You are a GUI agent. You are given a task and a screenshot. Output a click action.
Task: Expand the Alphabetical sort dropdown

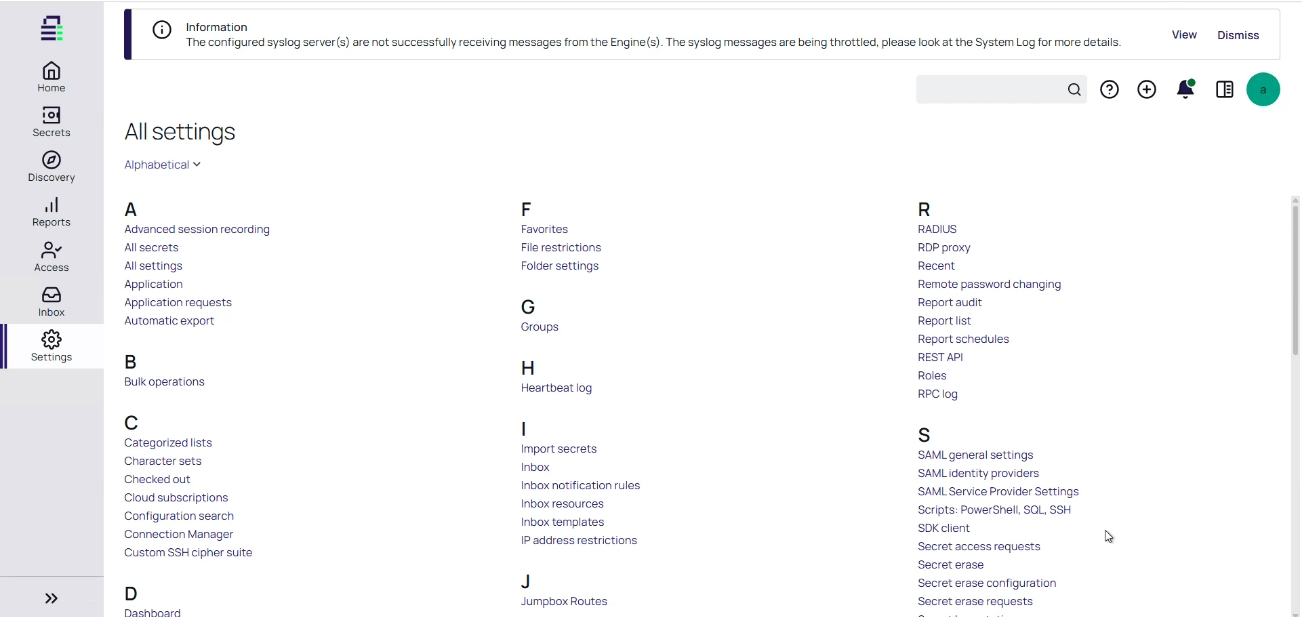(x=162, y=165)
